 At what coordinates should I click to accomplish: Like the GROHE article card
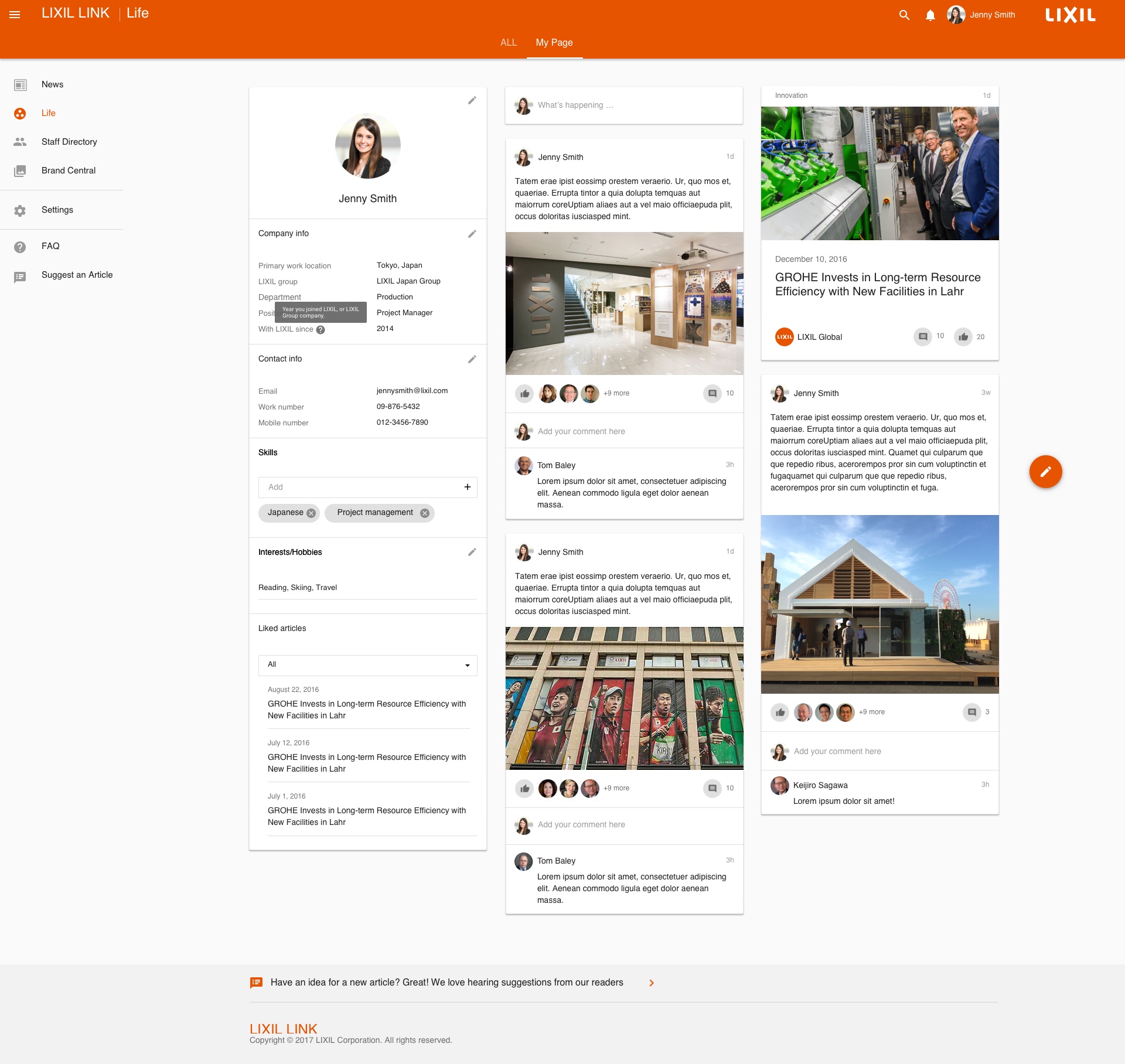[963, 337]
